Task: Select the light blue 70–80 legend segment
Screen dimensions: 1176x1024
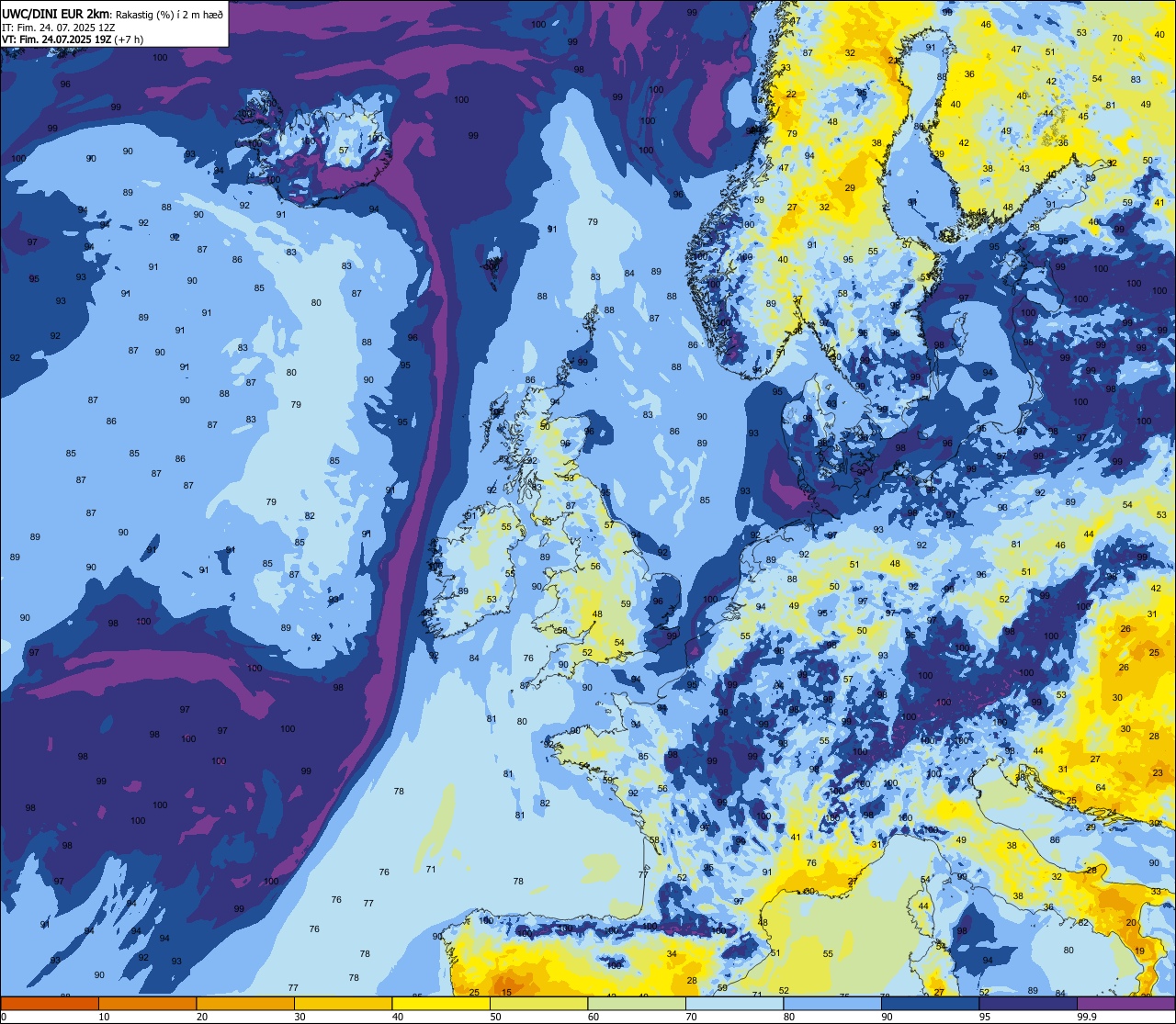Action: pyautogui.click(x=734, y=1003)
